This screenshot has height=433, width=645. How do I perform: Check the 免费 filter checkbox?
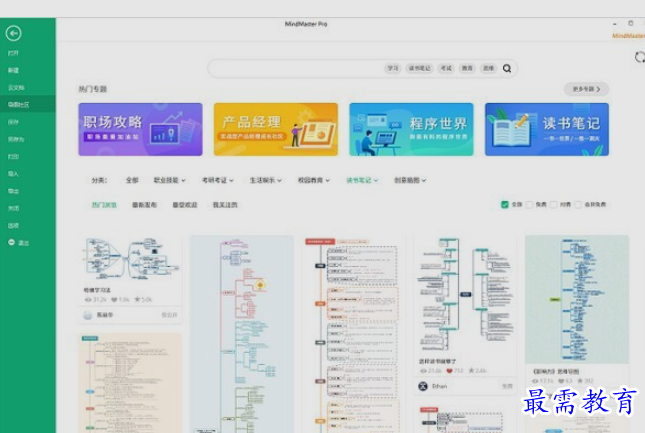(x=529, y=204)
